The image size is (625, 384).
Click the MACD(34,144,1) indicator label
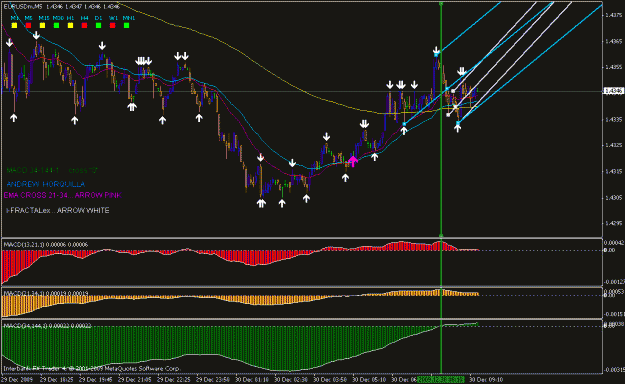tap(47, 326)
